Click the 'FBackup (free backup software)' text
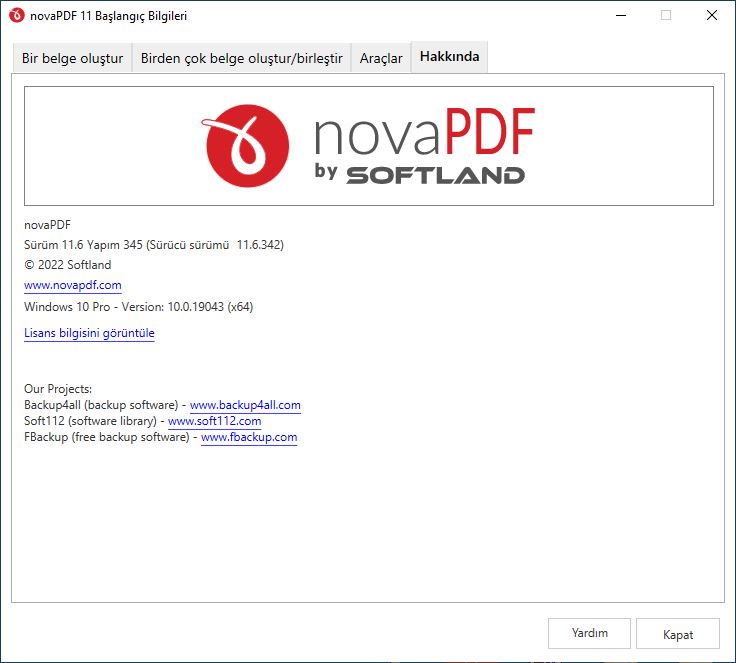Screen dimensions: 736x663 tap(107, 437)
